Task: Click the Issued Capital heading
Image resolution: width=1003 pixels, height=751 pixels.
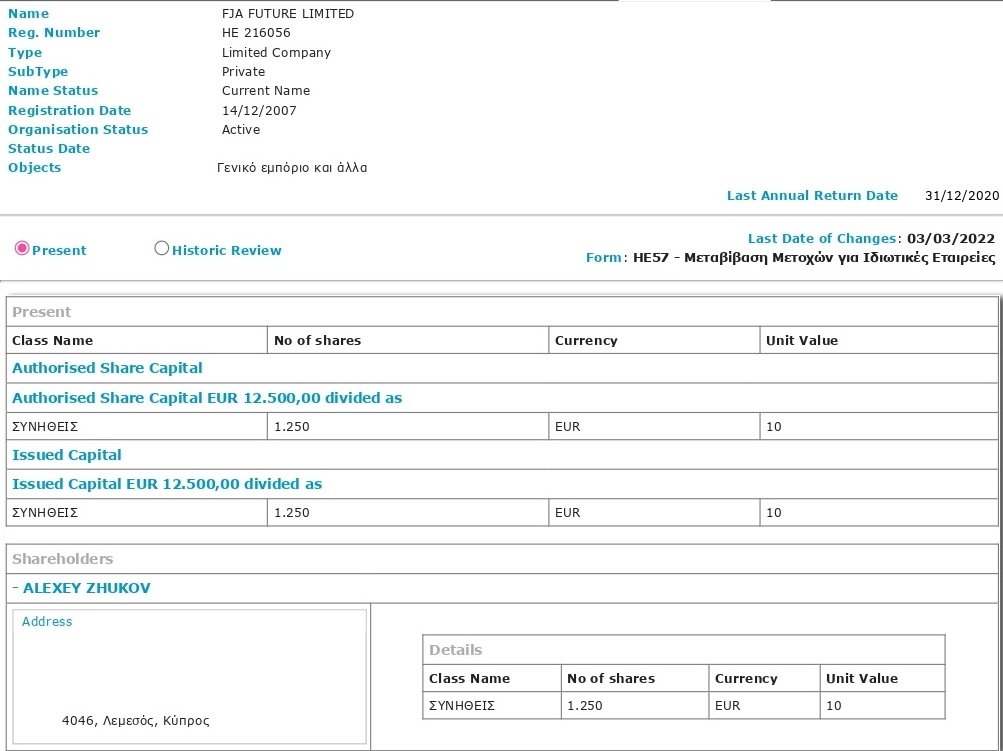Action: 67,455
